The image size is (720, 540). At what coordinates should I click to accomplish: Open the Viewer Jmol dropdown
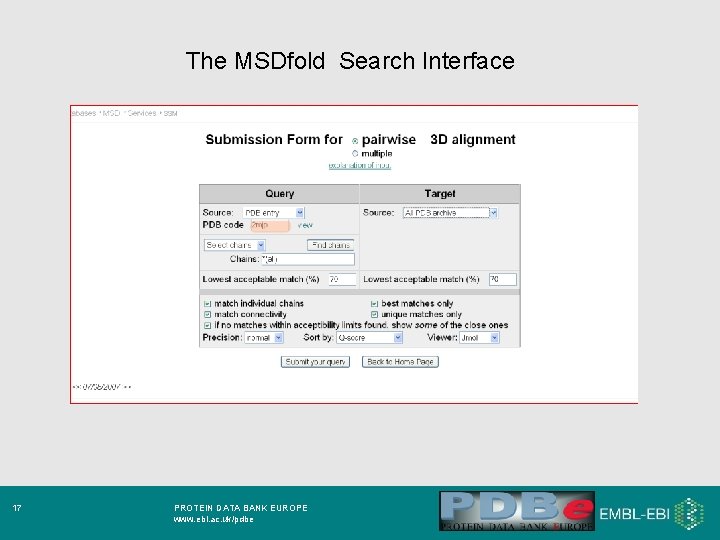479,338
